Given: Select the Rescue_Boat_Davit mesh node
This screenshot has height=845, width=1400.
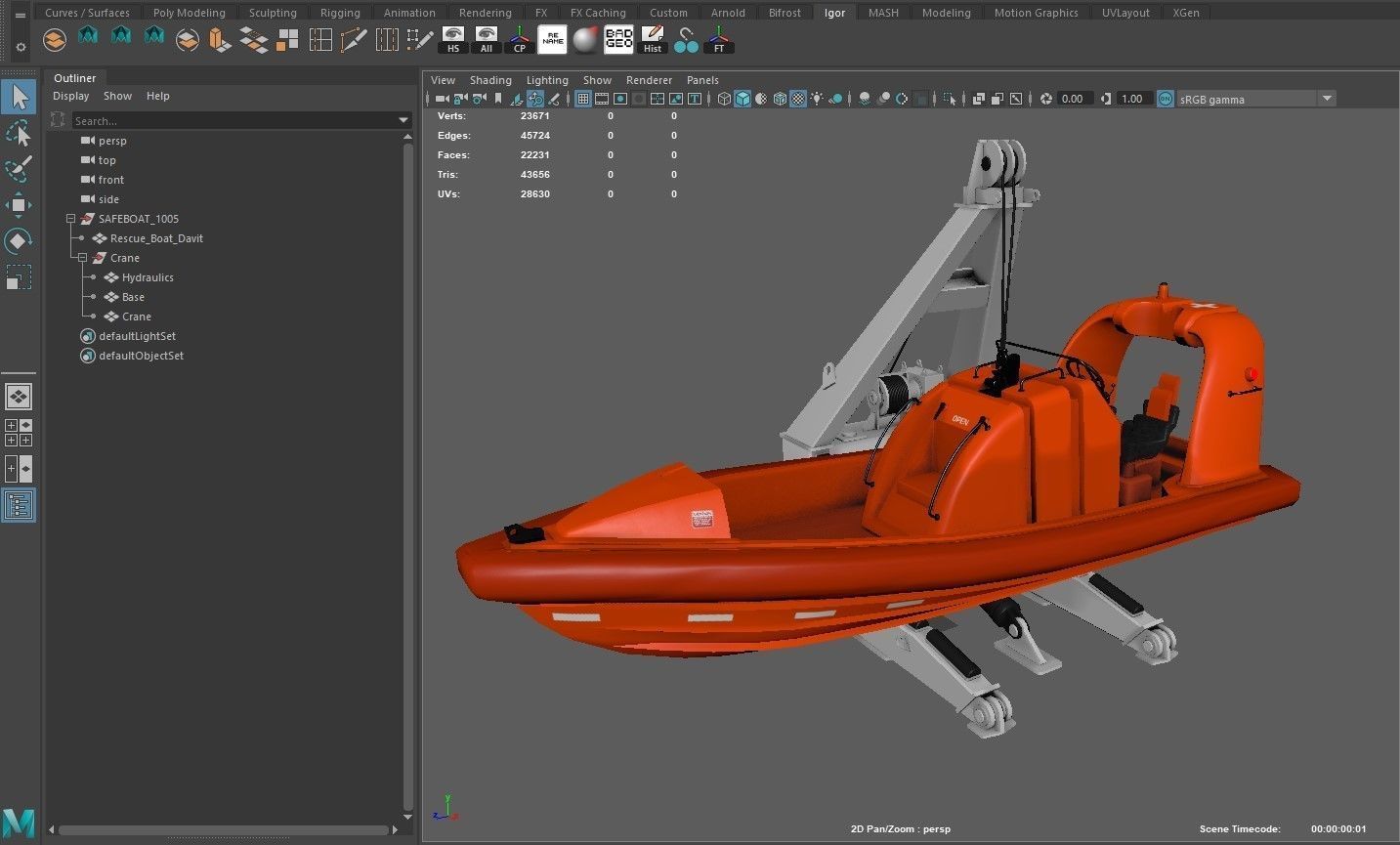Looking at the screenshot, I should click(156, 238).
